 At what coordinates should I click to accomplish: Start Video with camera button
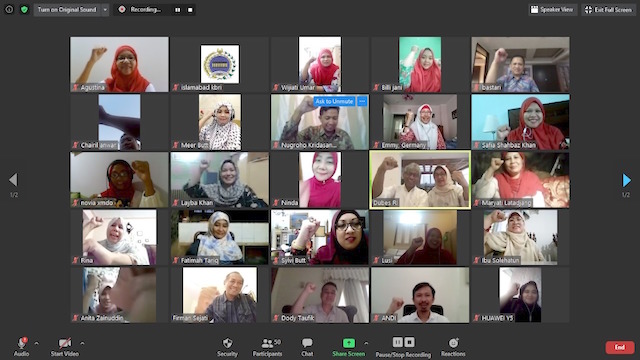[x=64, y=347]
